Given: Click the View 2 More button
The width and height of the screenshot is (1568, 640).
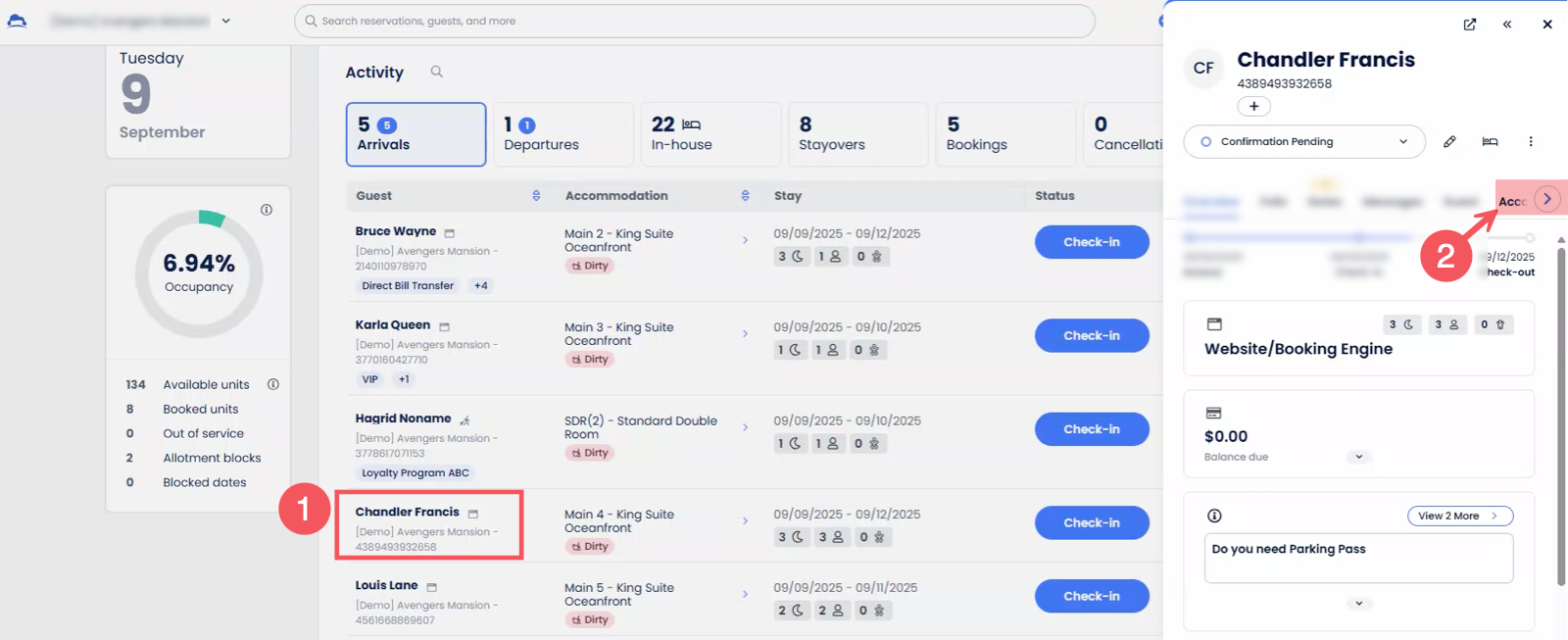Looking at the screenshot, I should [x=1459, y=516].
